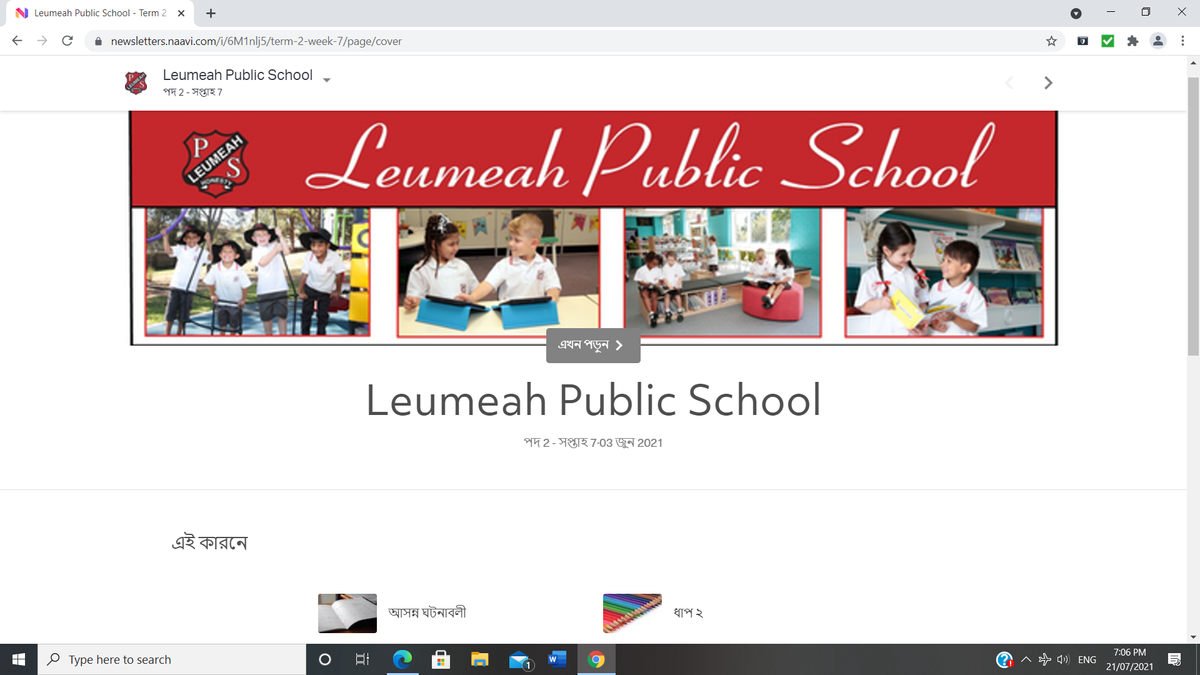Bookmark this page with the star icon
1200x675 pixels.
tap(1051, 41)
